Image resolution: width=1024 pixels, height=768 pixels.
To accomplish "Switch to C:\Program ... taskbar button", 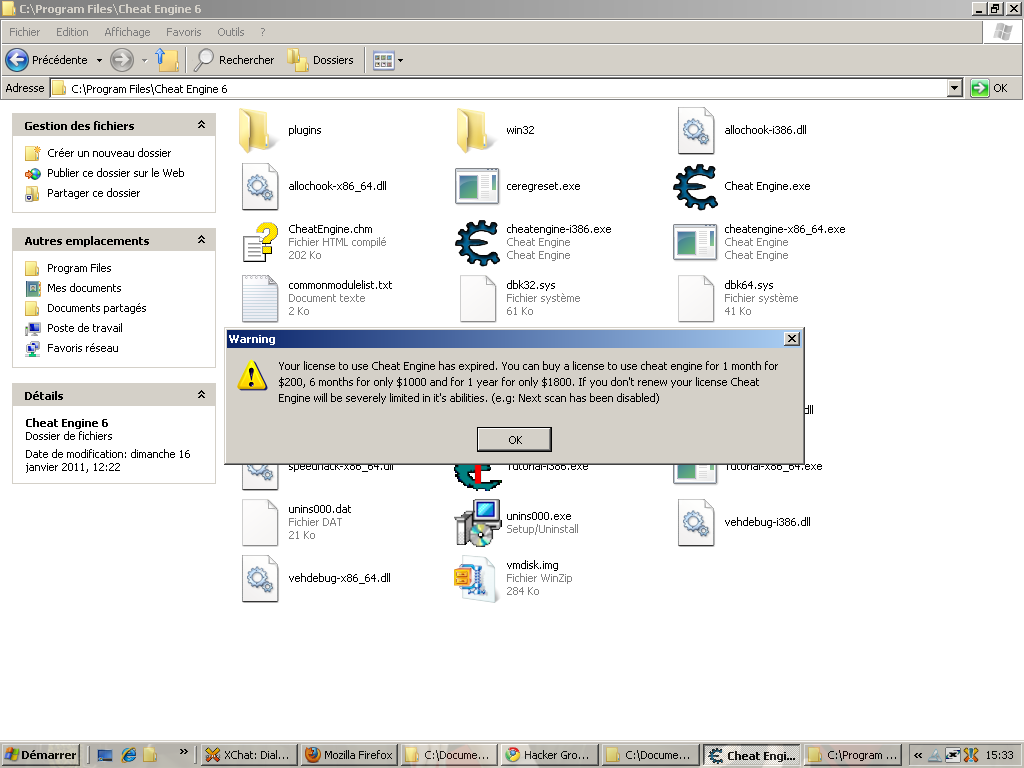I will pyautogui.click(x=852, y=755).
